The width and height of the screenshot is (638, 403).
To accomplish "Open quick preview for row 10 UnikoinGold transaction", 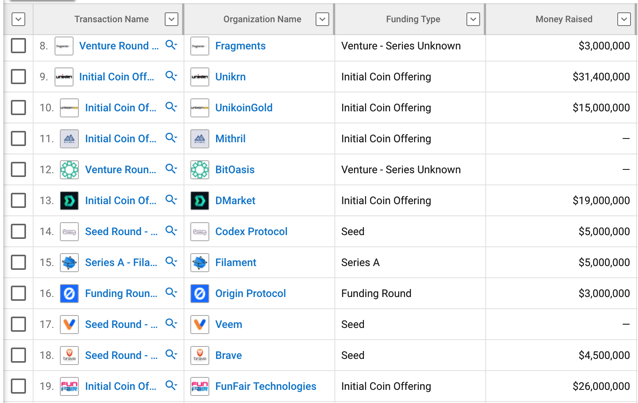I will [x=171, y=107].
